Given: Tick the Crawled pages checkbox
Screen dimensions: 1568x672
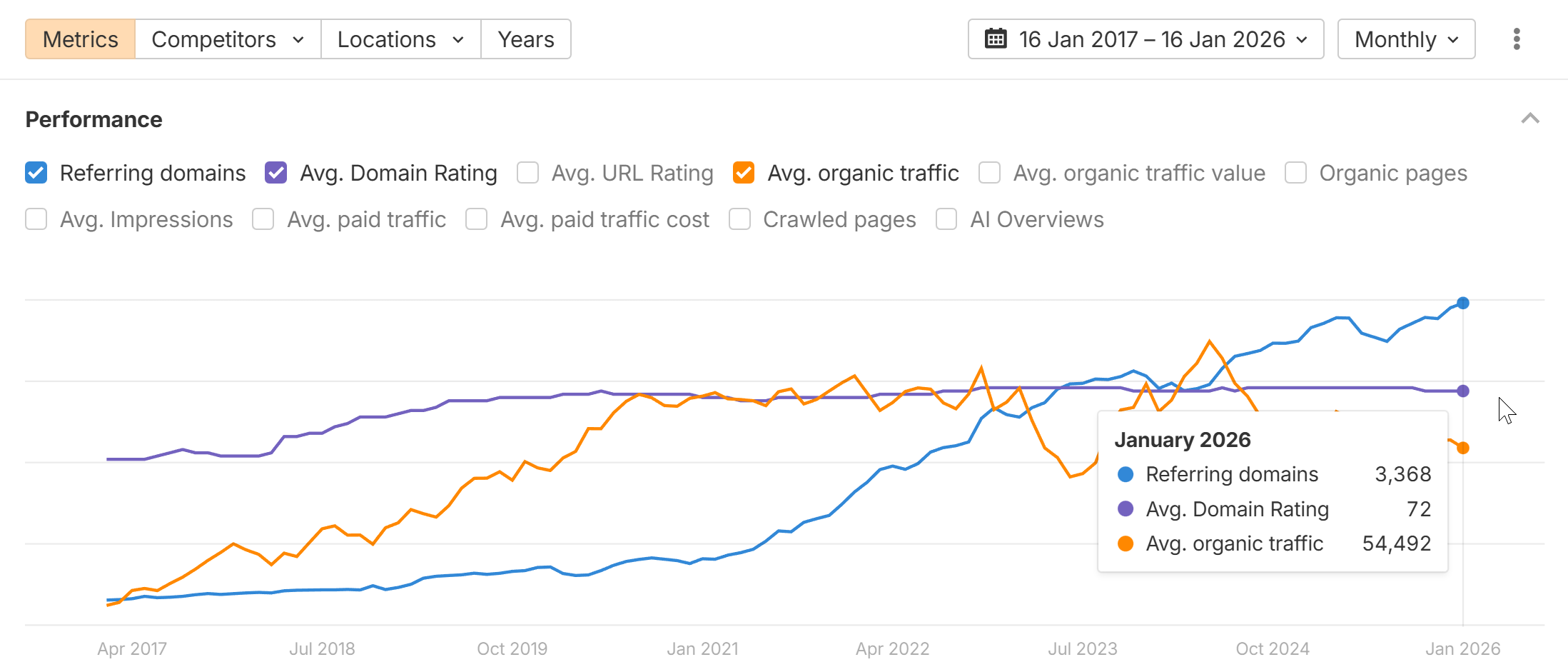Looking at the screenshot, I should (739, 219).
